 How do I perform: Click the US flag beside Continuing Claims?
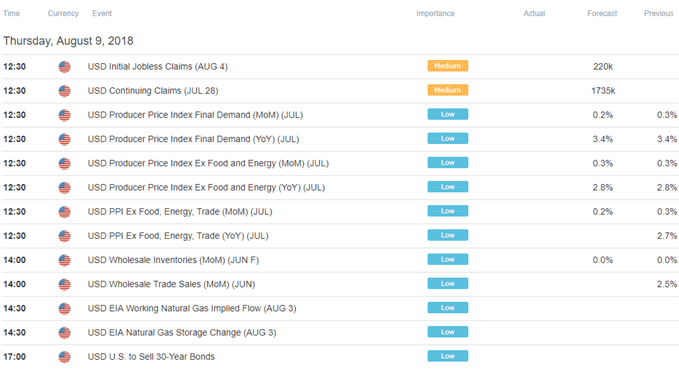click(65, 91)
